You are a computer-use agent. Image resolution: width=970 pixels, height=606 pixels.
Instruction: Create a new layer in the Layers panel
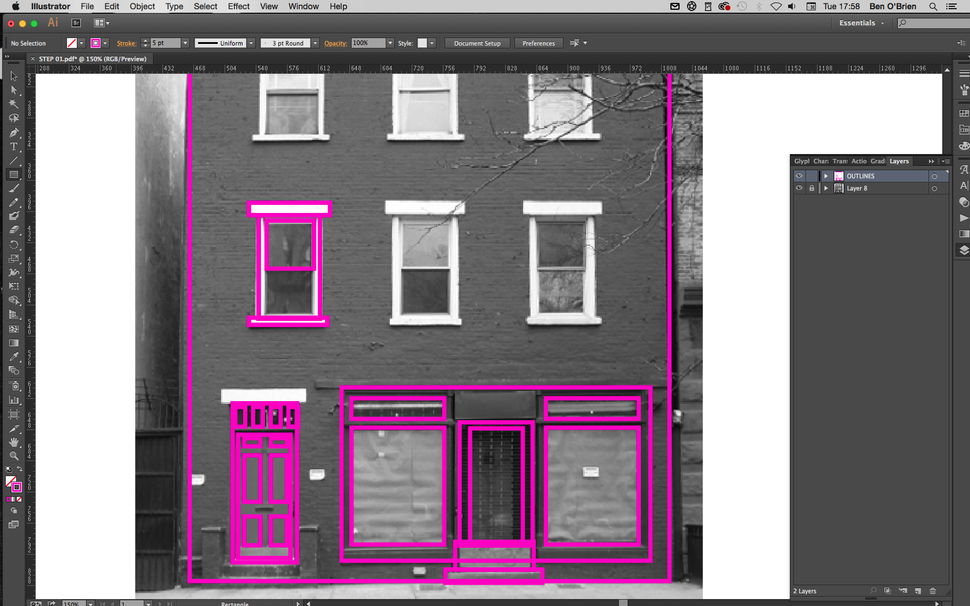918,590
